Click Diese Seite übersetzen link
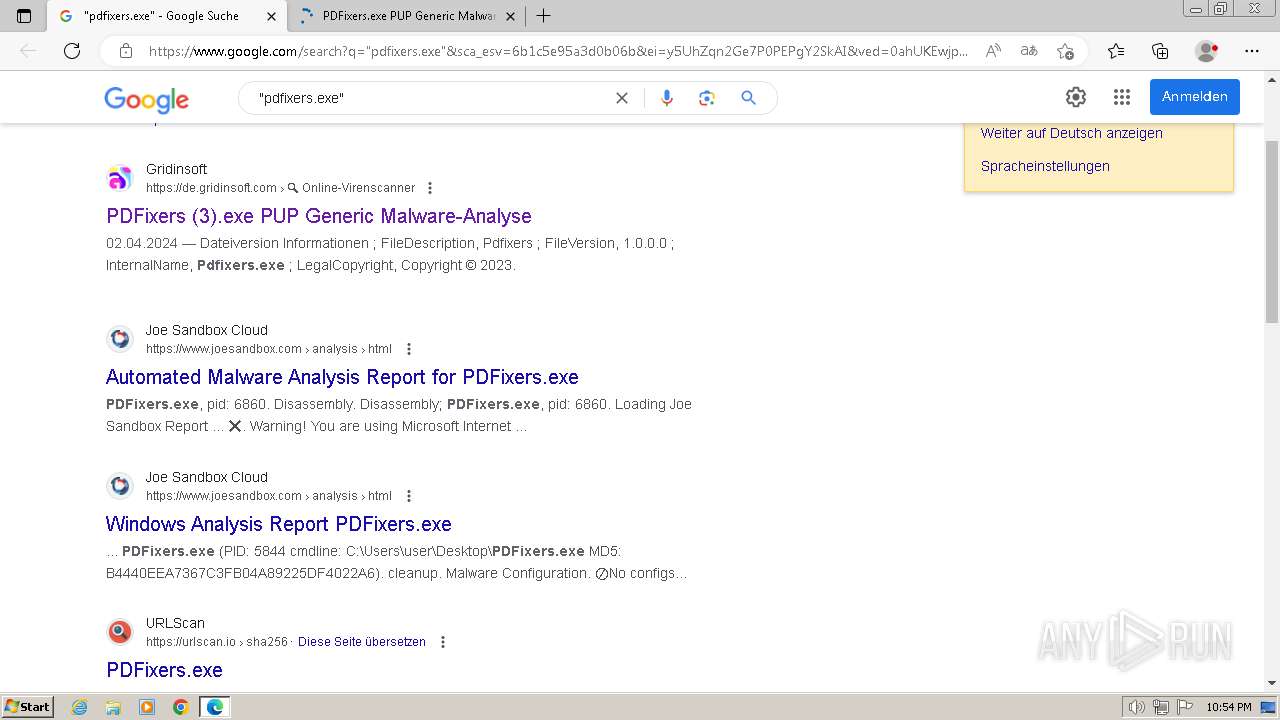This screenshot has width=1280, height=720. [x=362, y=642]
